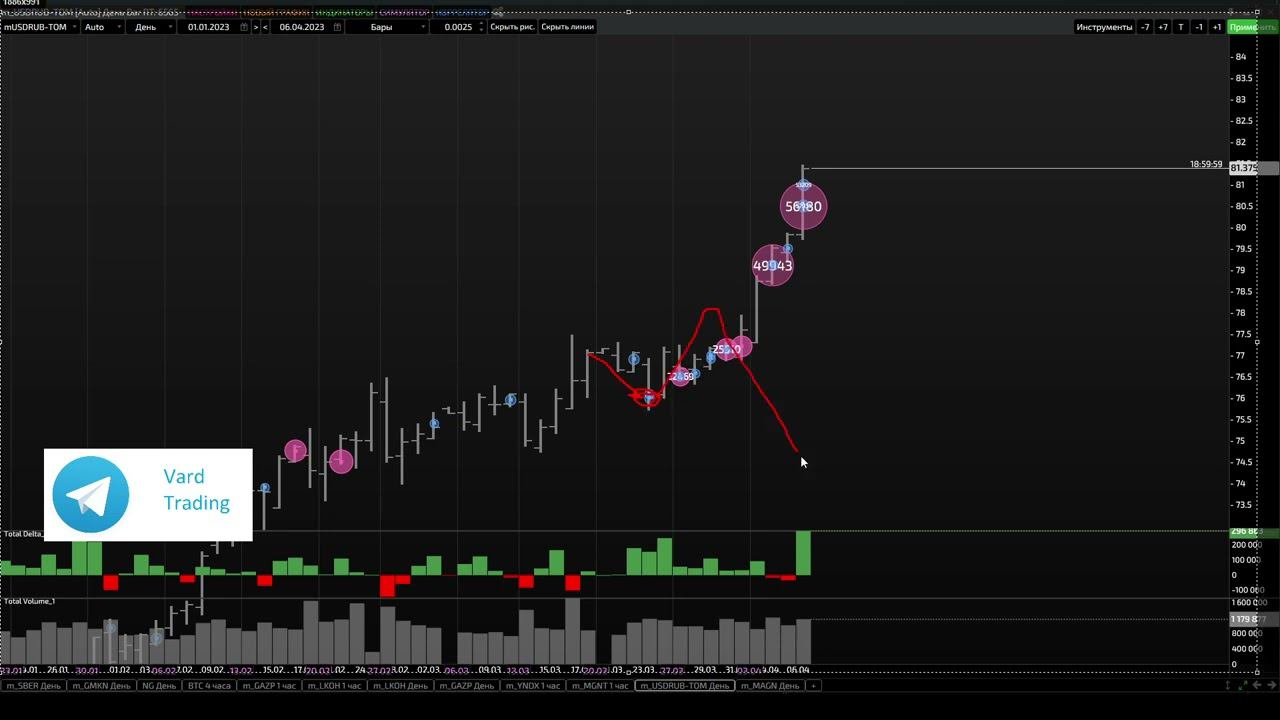The image size is (1280, 720).
Task: Click Скрыть линии button
Action: 567,27
